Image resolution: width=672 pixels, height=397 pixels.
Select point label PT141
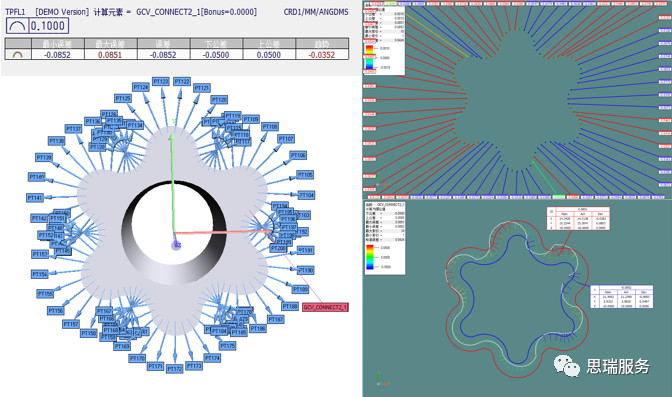tap(35, 198)
